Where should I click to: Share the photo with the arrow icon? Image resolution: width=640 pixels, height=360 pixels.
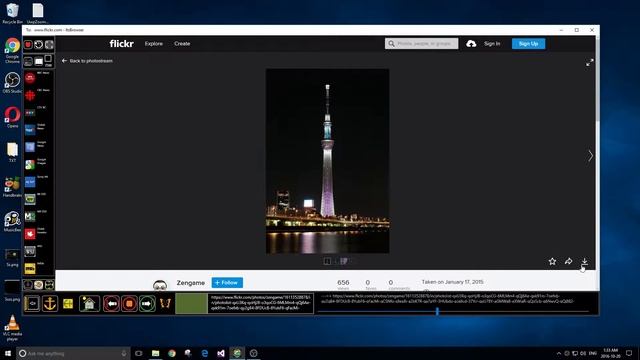coord(568,261)
